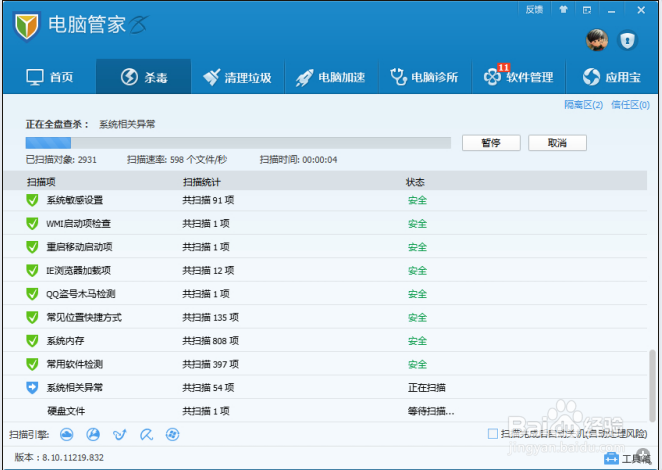Click the 系统敏感设置 row label
This screenshot has height=470, width=662.
click(x=75, y=200)
